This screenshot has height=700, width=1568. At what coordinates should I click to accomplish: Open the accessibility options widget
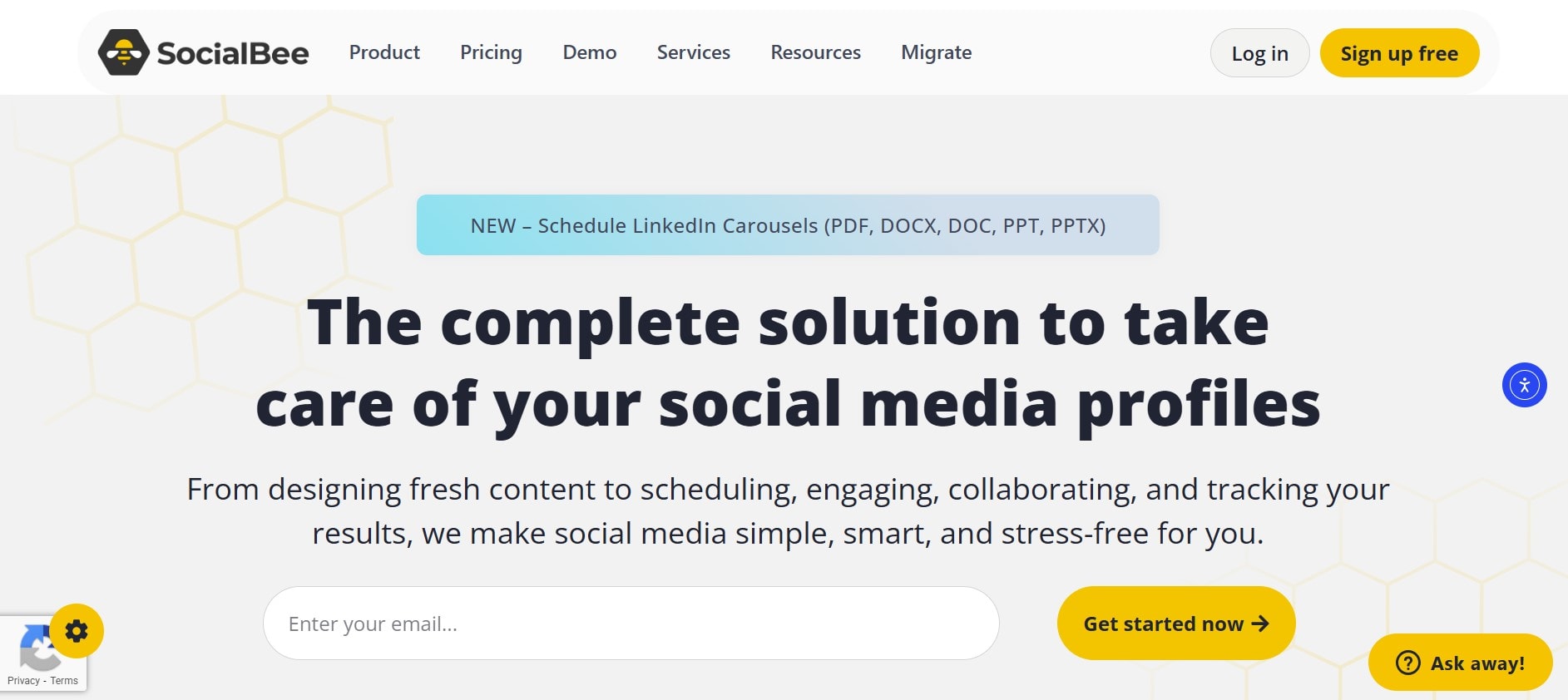coord(1524,384)
